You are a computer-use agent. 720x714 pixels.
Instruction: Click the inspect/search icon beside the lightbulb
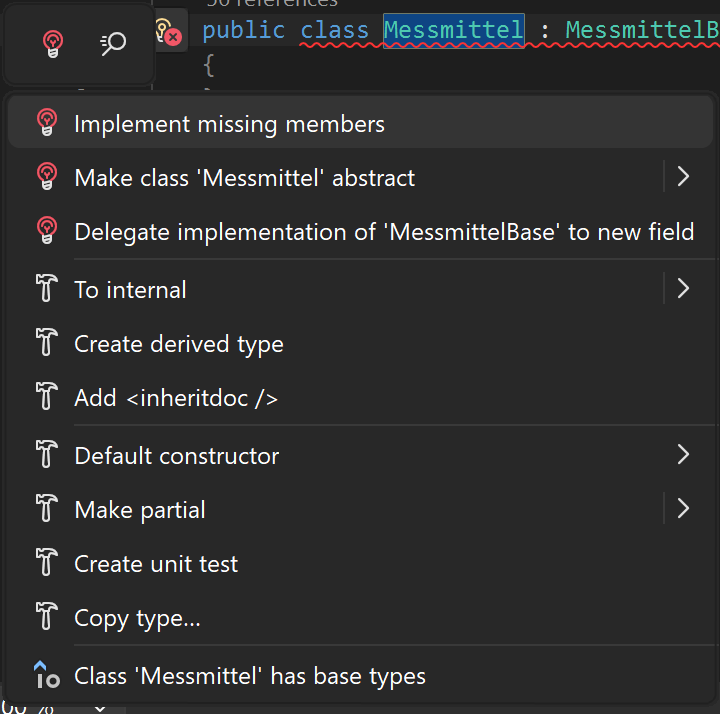point(113,44)
